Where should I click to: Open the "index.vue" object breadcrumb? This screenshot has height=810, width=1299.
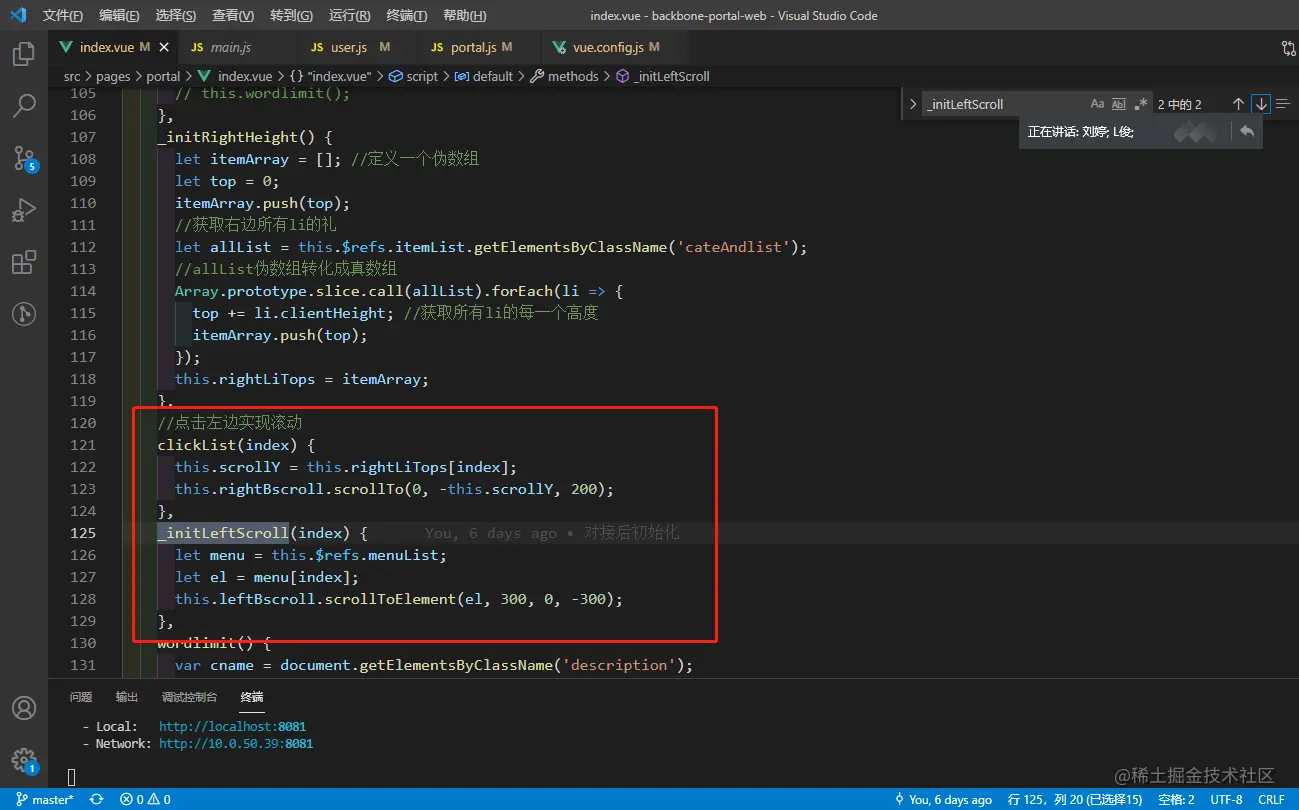[x=331, y=76]
